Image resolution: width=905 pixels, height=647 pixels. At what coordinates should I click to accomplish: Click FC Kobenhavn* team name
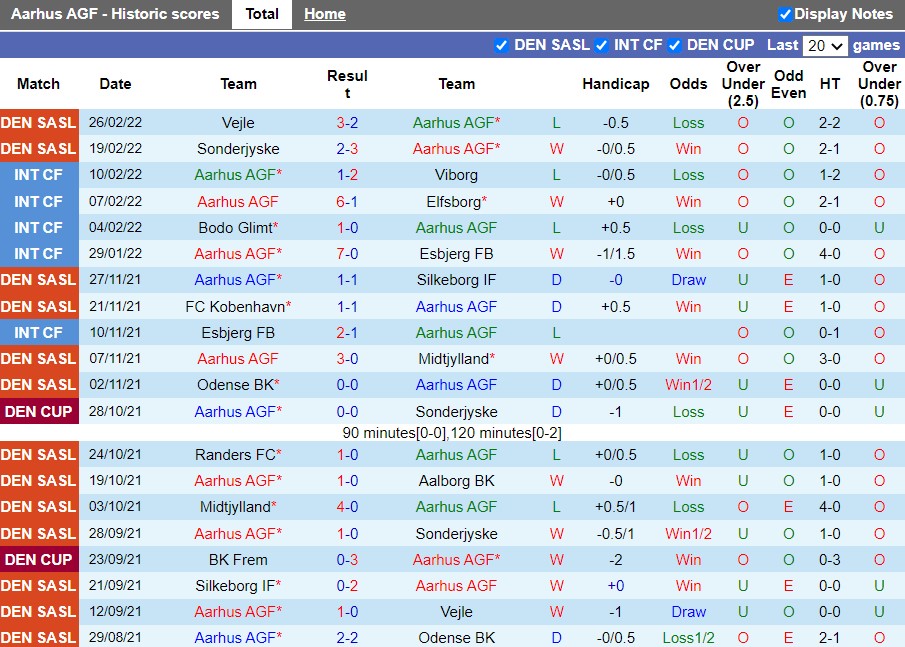click(238, 306)
